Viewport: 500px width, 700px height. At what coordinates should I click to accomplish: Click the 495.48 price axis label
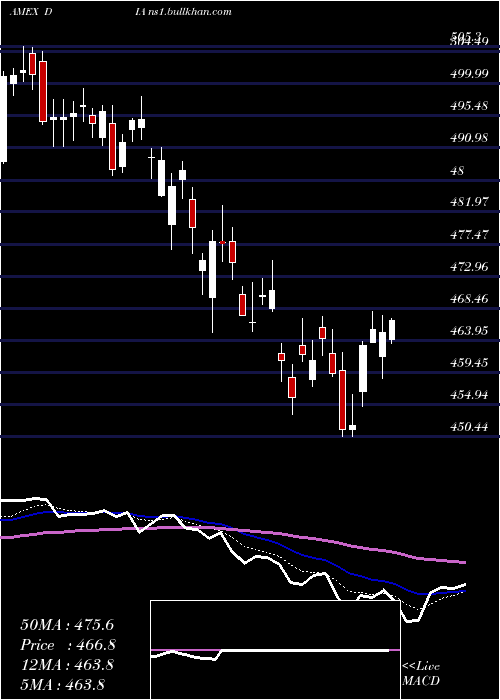(469, 106)
